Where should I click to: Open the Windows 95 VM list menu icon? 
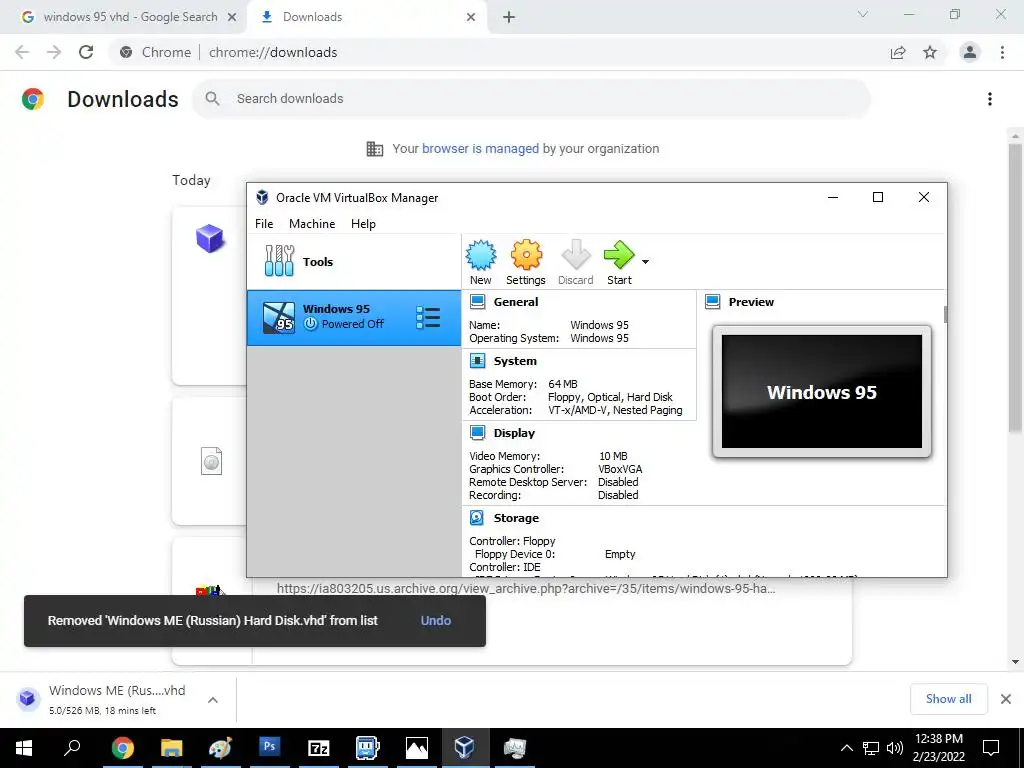point(428,317)
